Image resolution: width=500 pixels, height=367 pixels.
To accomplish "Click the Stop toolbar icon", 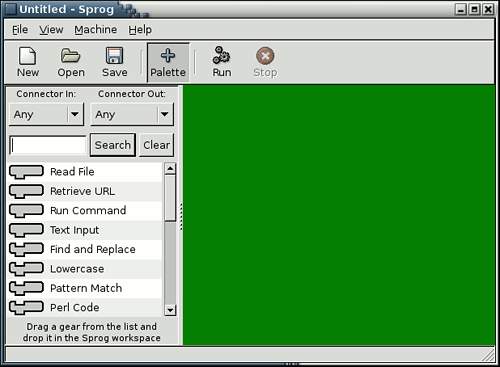I will click(265, 56).
